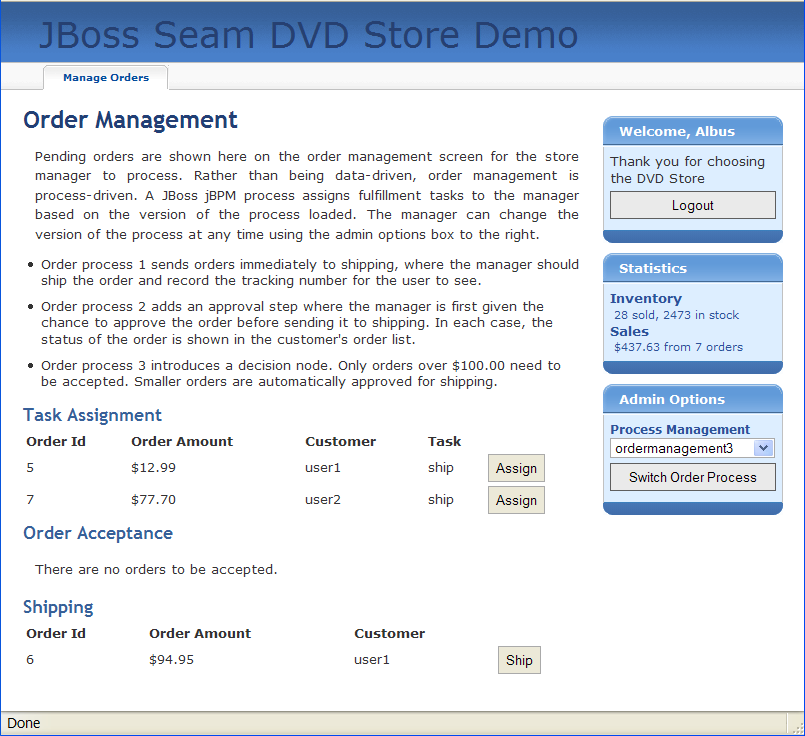The image size is (805, 736).
Task: Assign the ship task for order 5
Action: point(516,468)
